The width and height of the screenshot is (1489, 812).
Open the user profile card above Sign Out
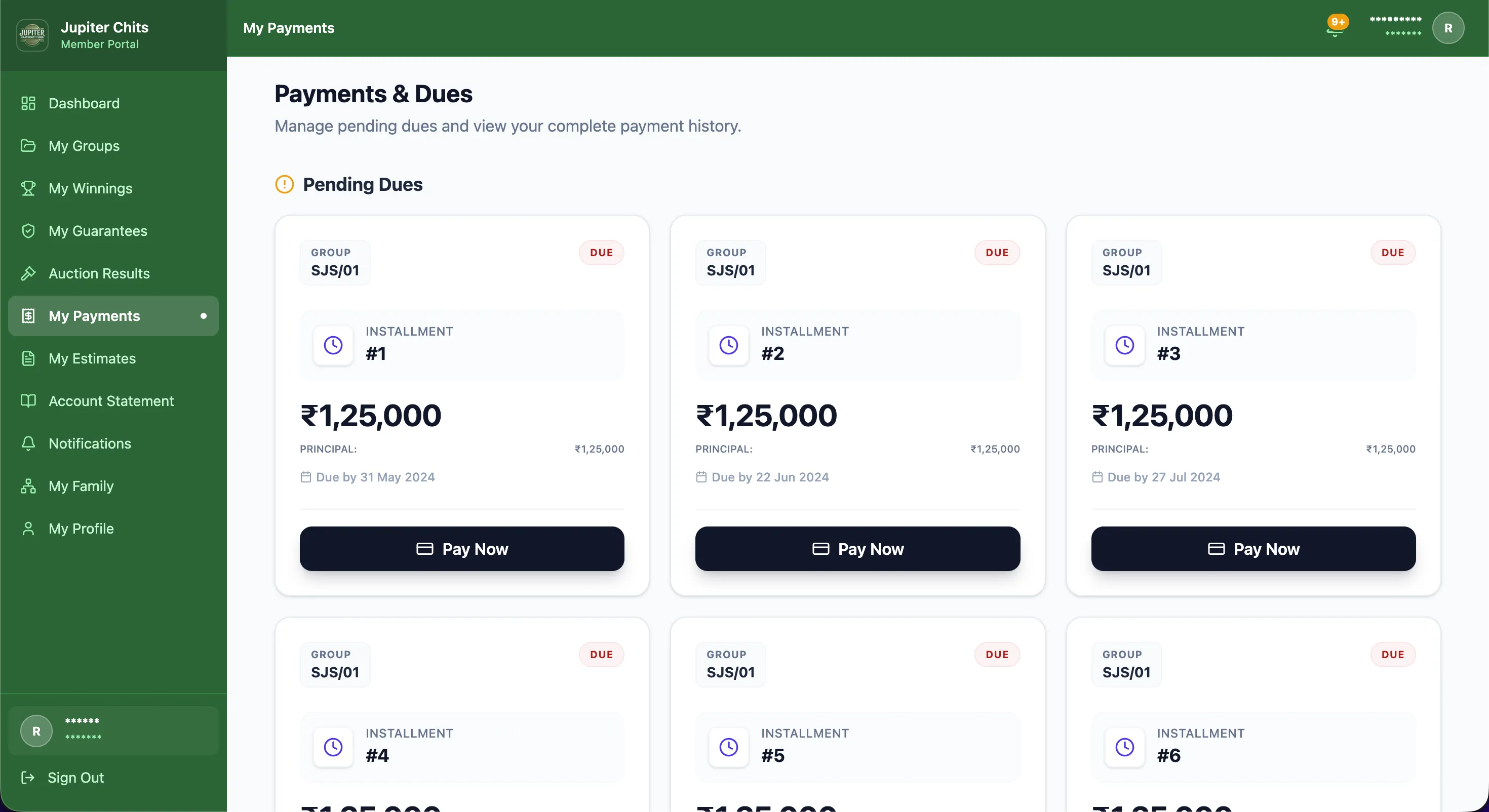[113, 730]
